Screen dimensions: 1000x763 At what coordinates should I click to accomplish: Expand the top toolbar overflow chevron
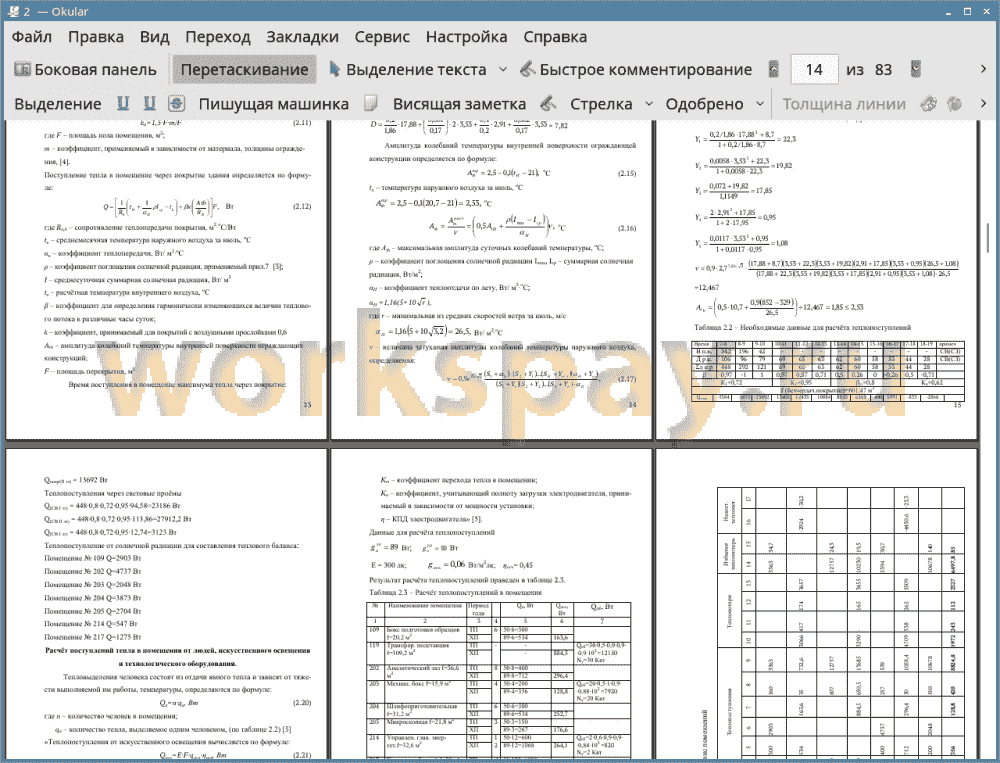(x=983, y=69)
